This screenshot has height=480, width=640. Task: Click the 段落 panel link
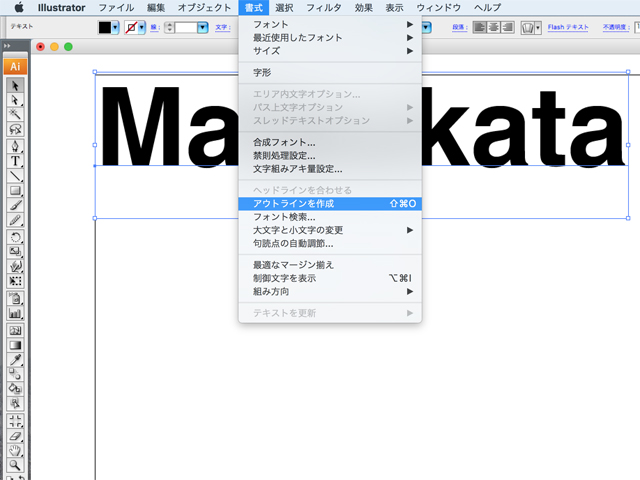(x=456, y=28)
